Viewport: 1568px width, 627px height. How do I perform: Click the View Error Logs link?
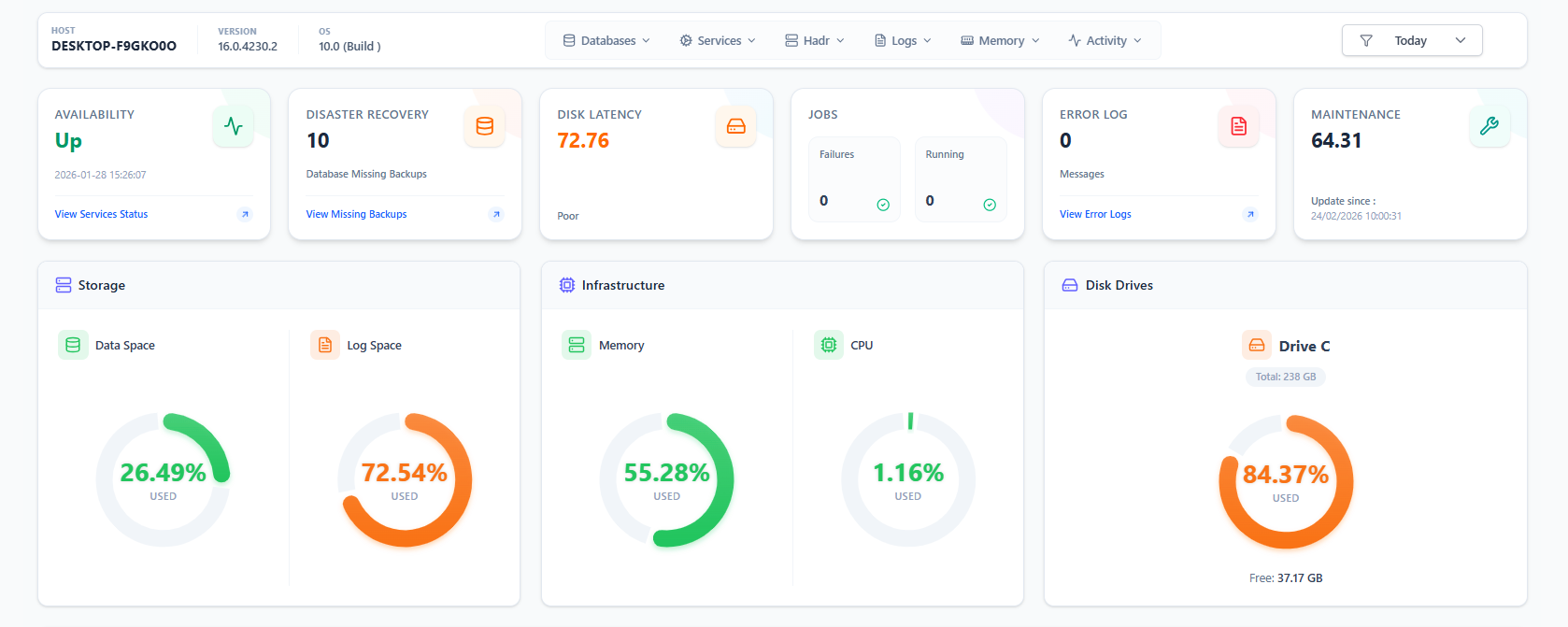1095,214
